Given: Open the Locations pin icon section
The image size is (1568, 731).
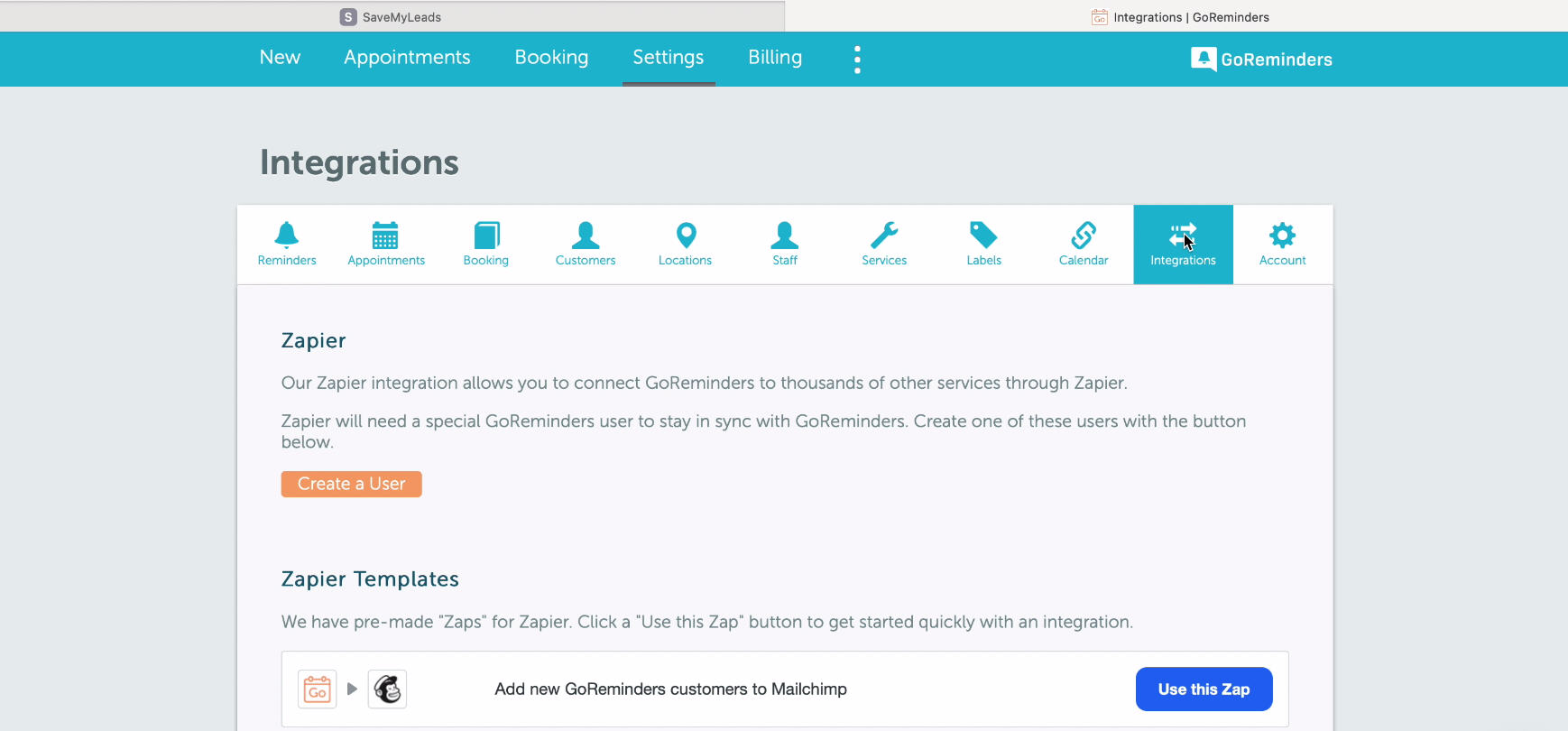Looking at the screenshot, I should coord(686,245).
